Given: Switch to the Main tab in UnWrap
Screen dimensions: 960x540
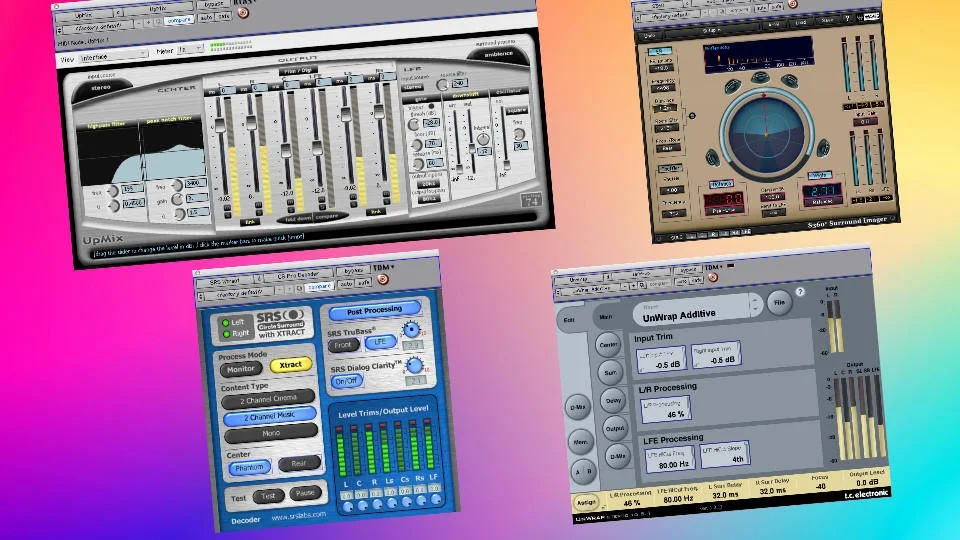Looking at the screenshot, I should click(x=606, y=317).
